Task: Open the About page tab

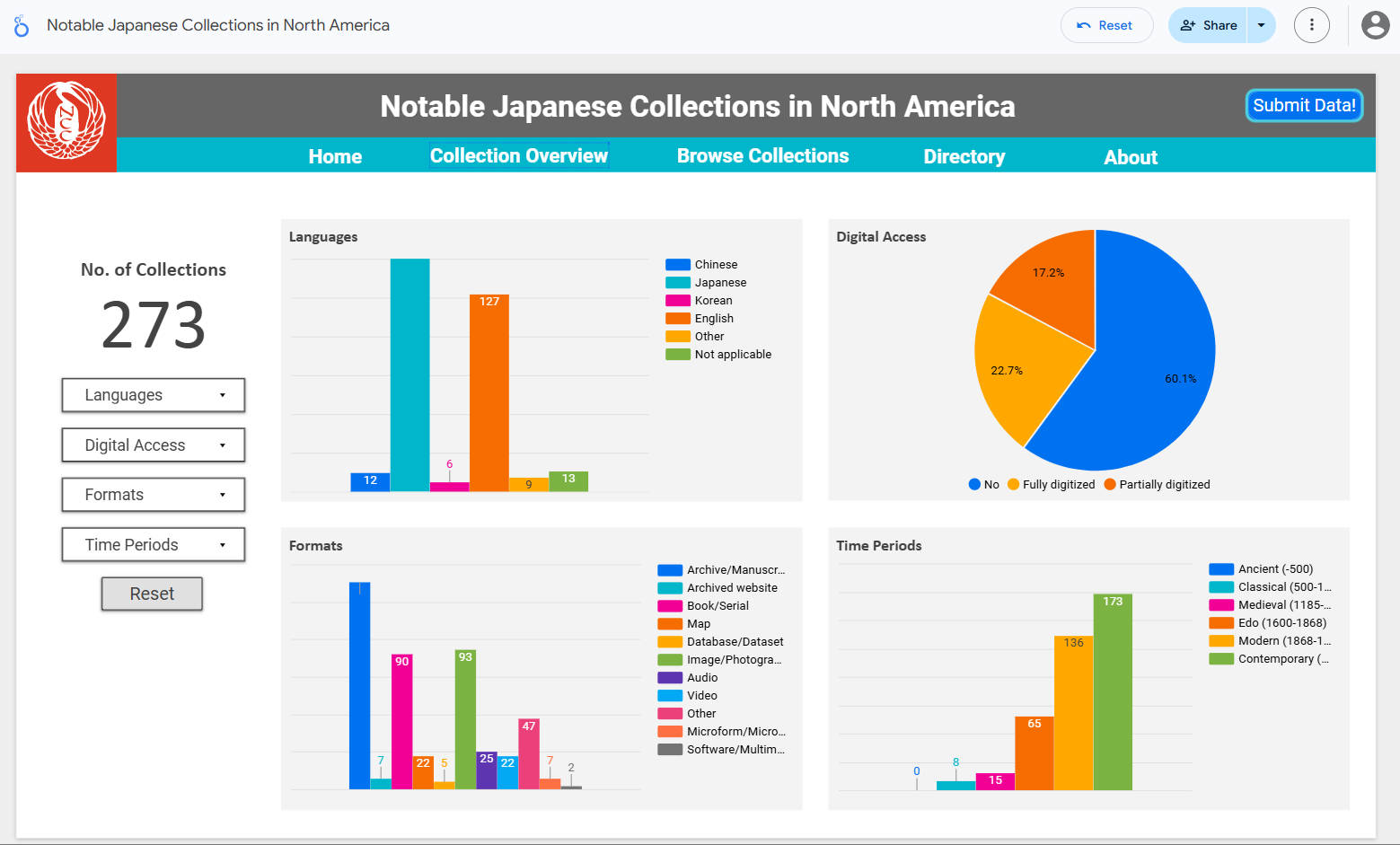Action: click(x=1130, y=157)
